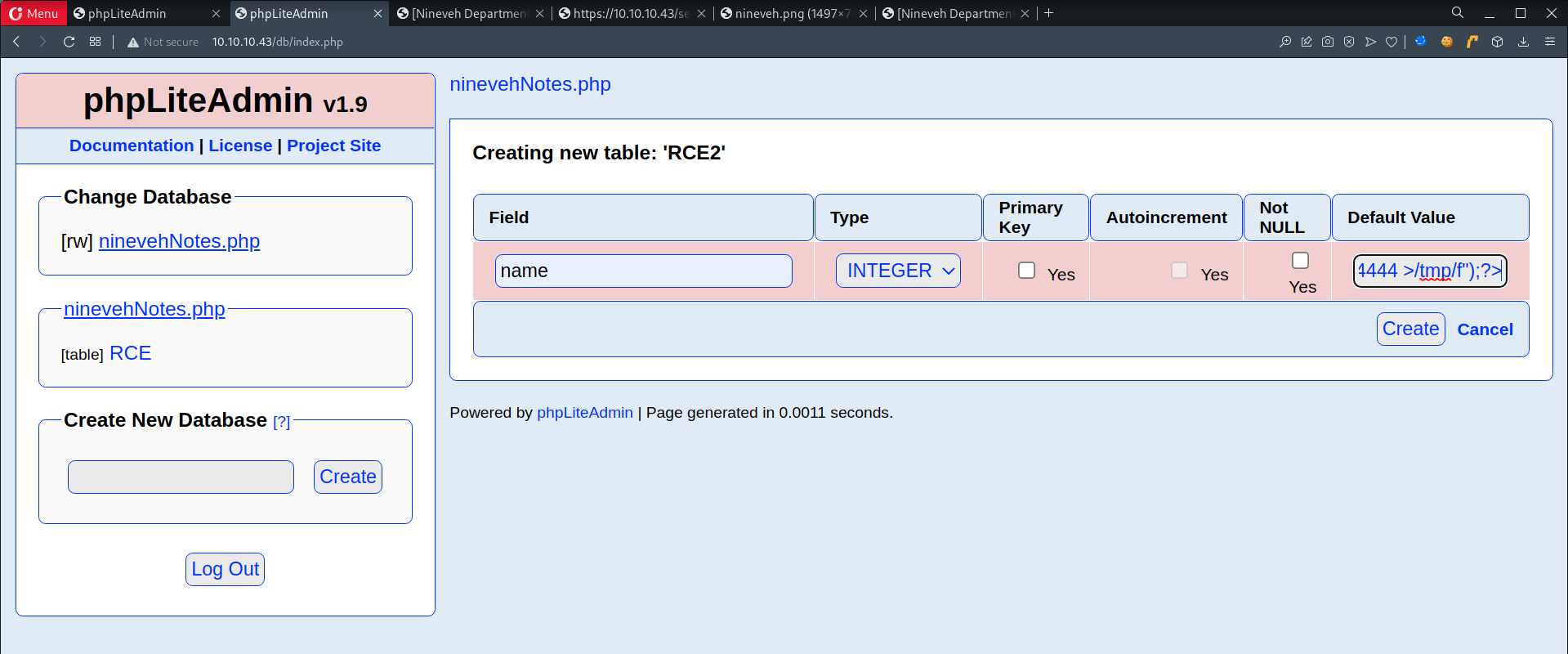Click the Field column header
This screenshot has width=1568, height=654.
pos(643,217)
